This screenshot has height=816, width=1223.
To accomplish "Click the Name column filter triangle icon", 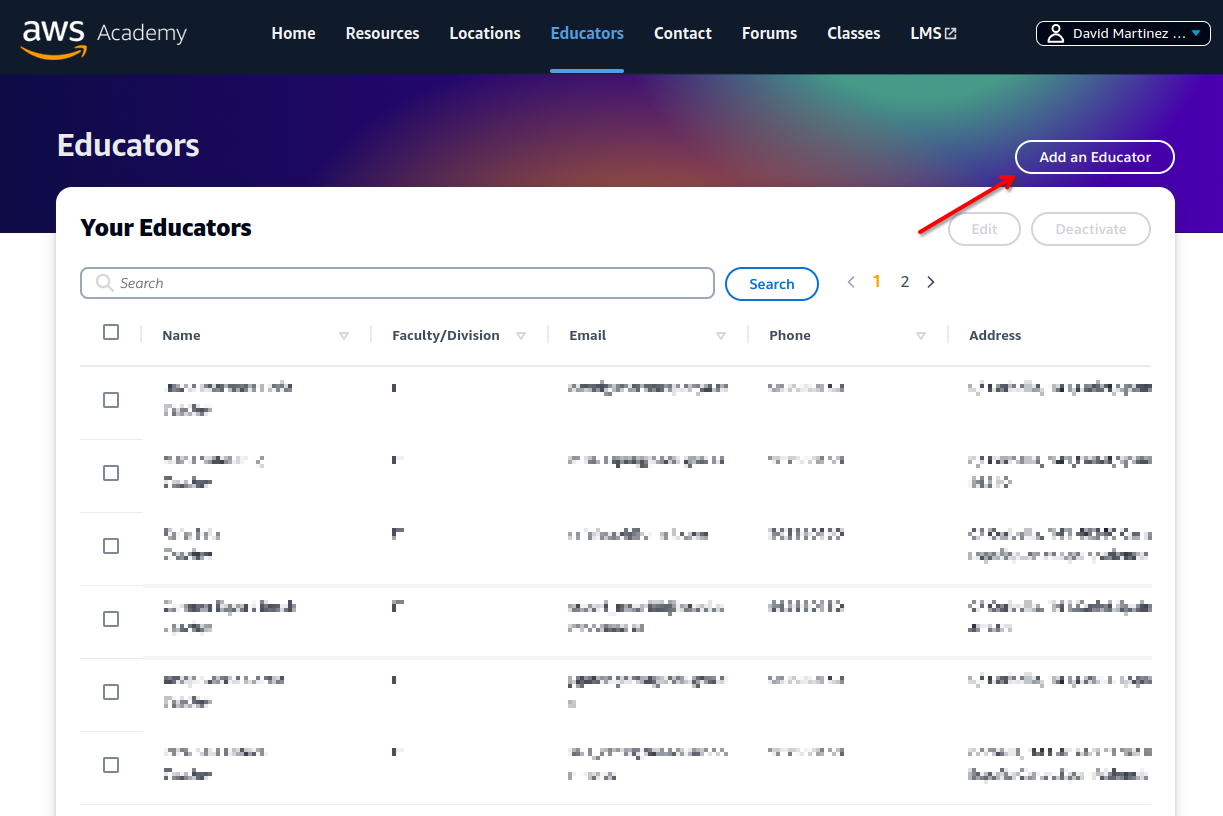I will pyautogui.click(x=344, y=336).
